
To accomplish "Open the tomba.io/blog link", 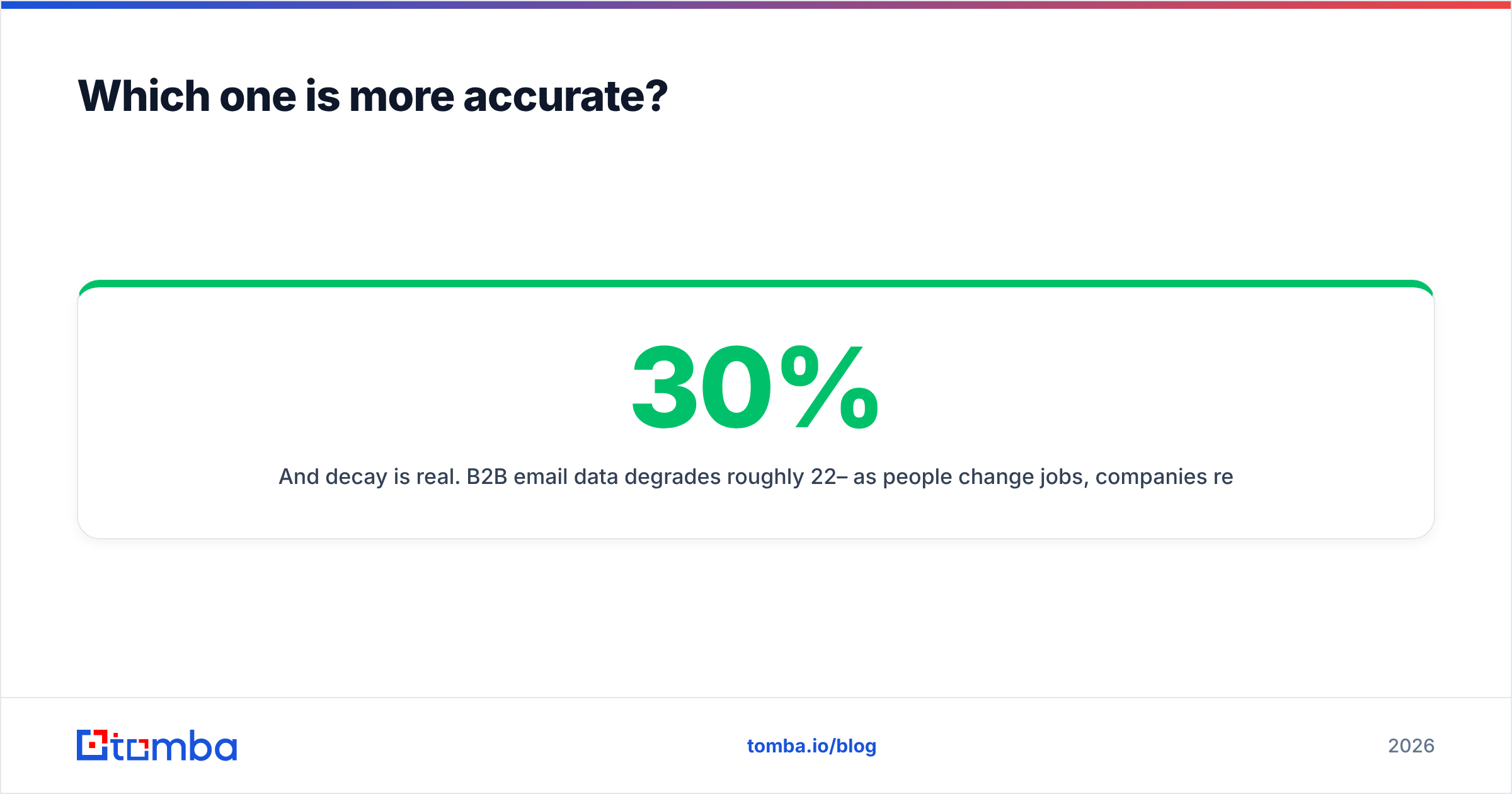I will (811, 746).
